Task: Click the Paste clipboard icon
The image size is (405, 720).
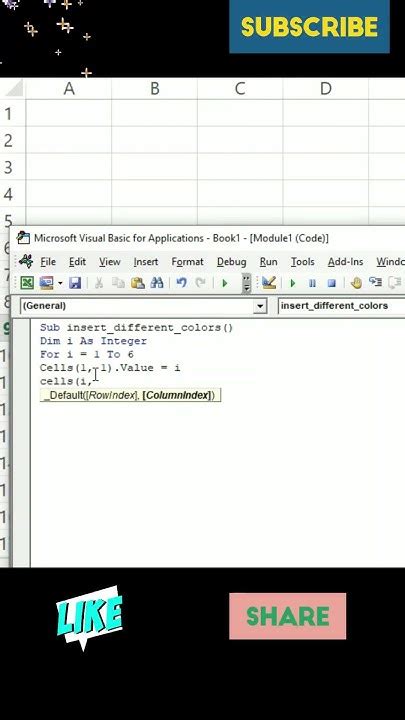Action: [x=138, y=283]
